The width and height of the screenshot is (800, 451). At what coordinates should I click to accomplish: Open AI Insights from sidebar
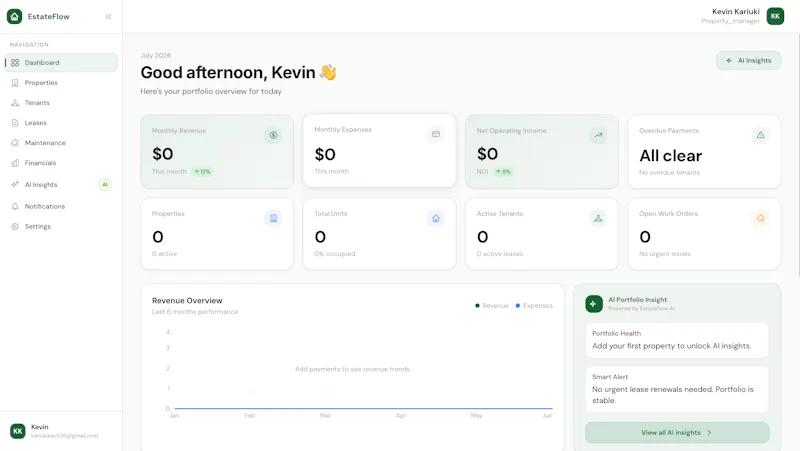[x=61, y=185]
